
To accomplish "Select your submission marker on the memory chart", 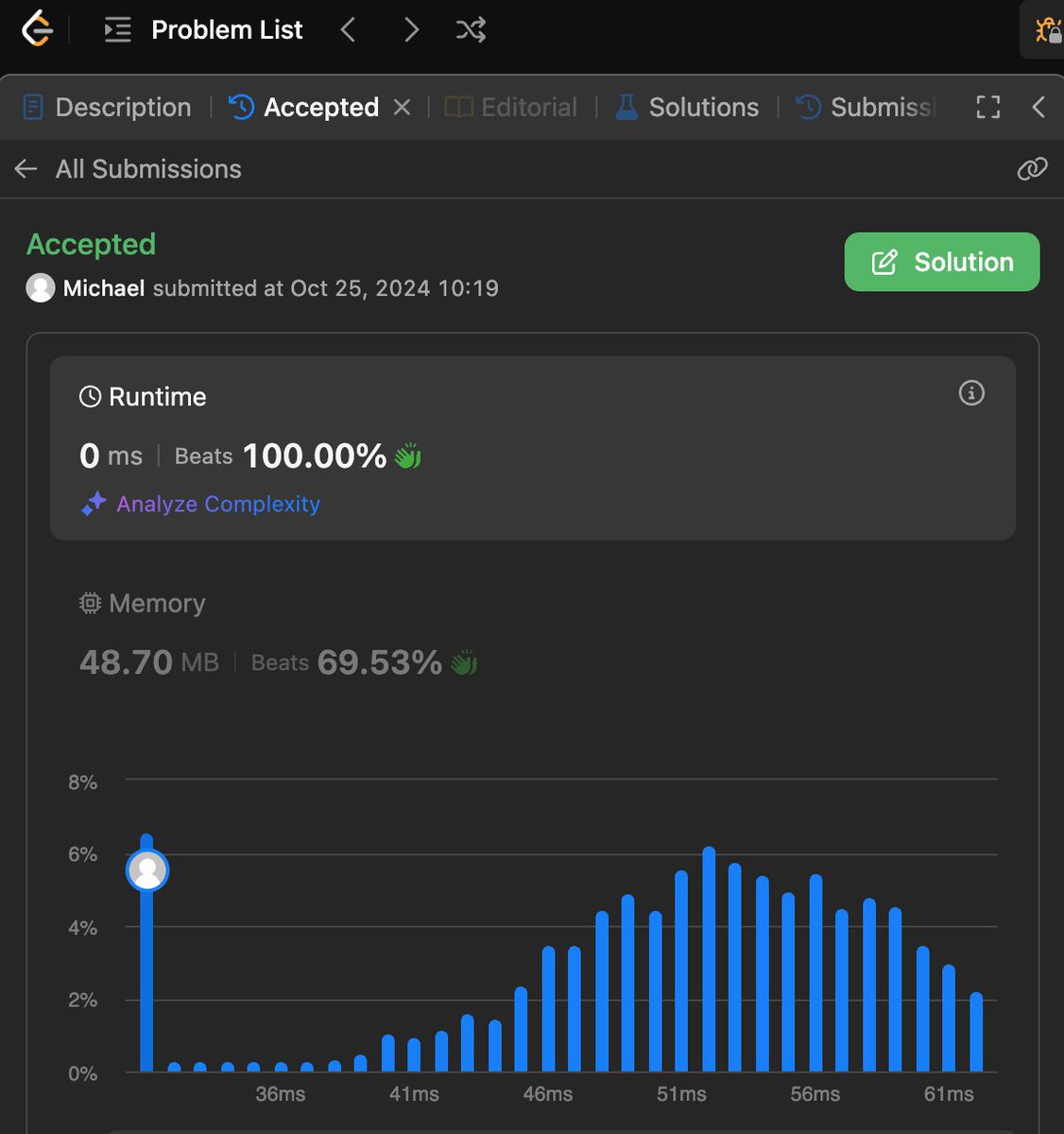I will [146, 868].
